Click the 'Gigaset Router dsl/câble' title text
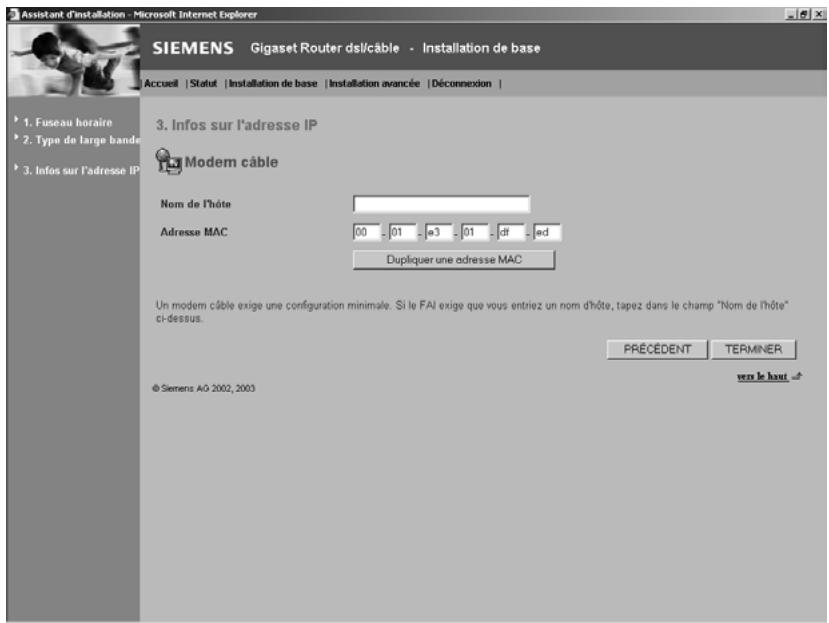This screenshot has width=829, height=623. tap(325, 48)
